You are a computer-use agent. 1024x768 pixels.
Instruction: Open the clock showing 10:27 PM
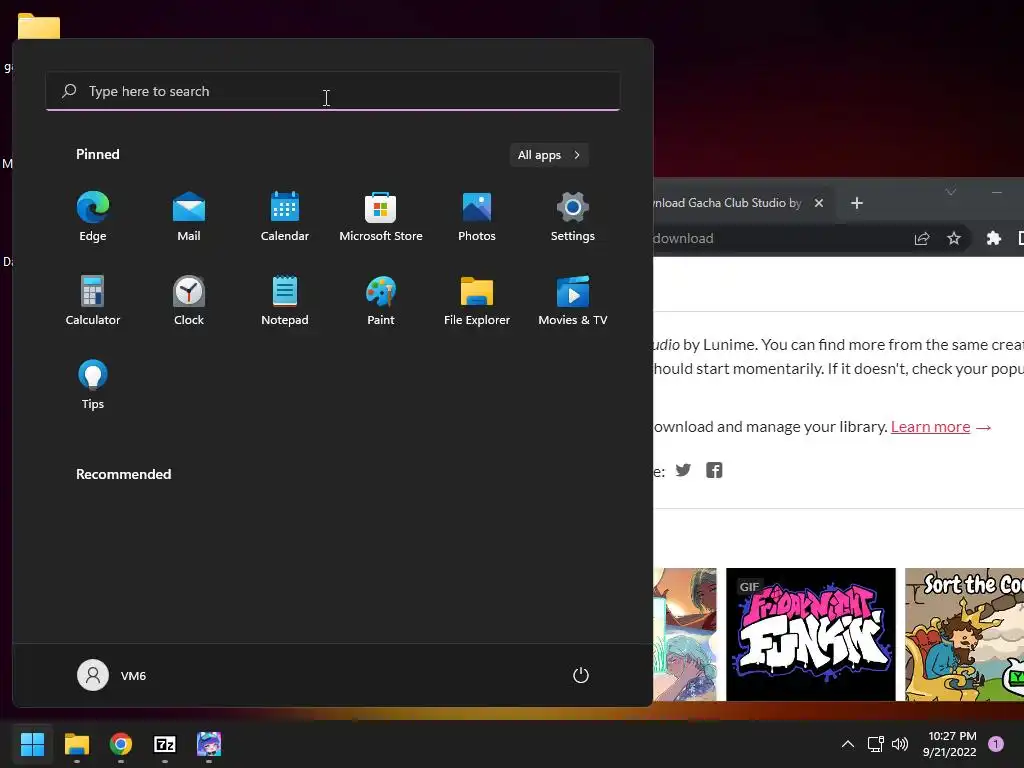950,744
